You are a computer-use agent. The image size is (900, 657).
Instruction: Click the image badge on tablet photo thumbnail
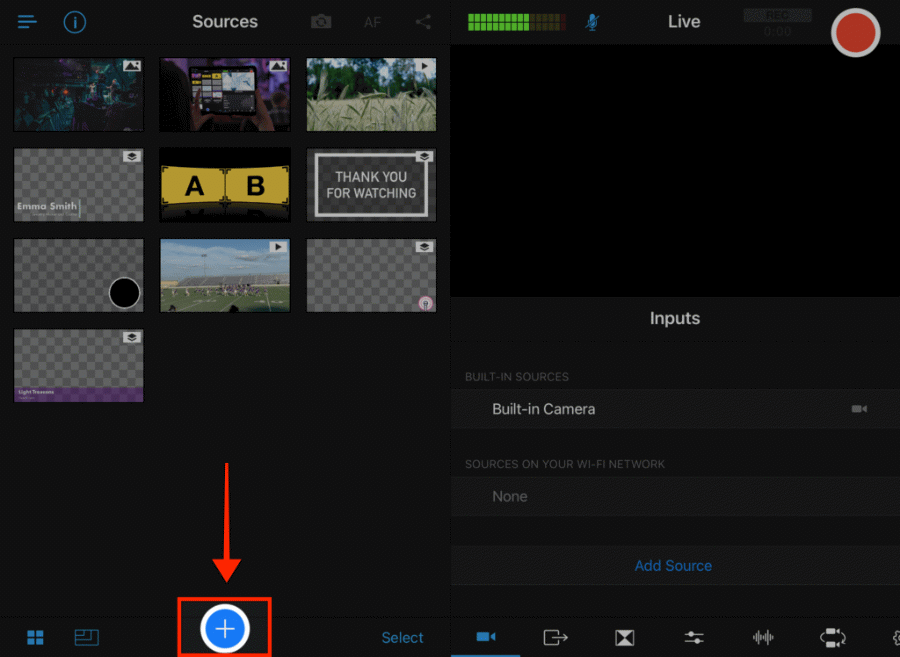(278, 66)
